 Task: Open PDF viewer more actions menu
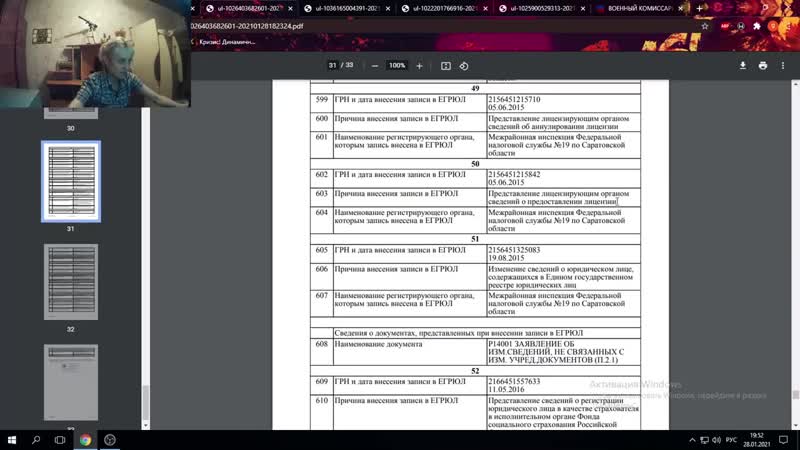[x=783, y=66]
